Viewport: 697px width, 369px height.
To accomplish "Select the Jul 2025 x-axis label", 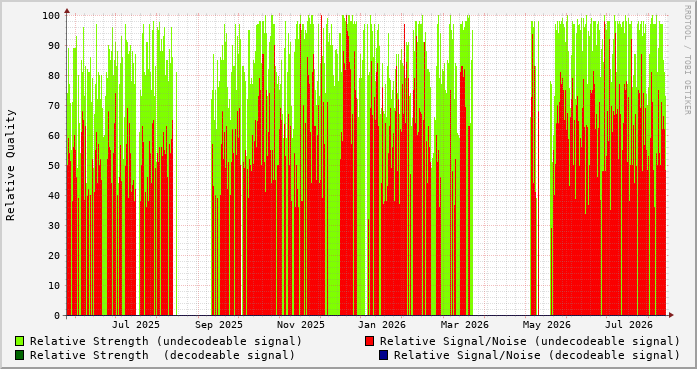I will tap(136, 325).
